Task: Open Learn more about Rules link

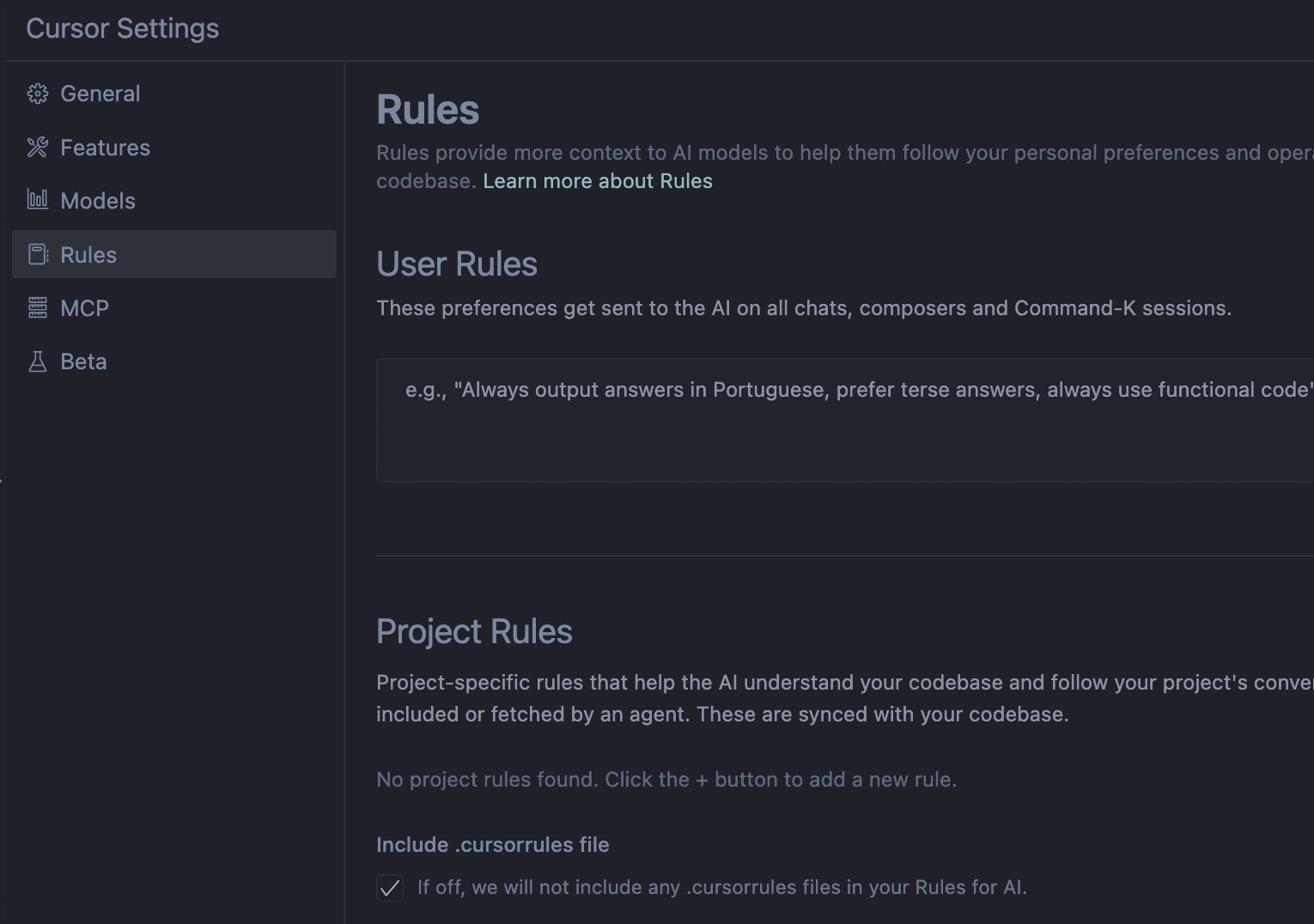Action: (x=598, y=181)
